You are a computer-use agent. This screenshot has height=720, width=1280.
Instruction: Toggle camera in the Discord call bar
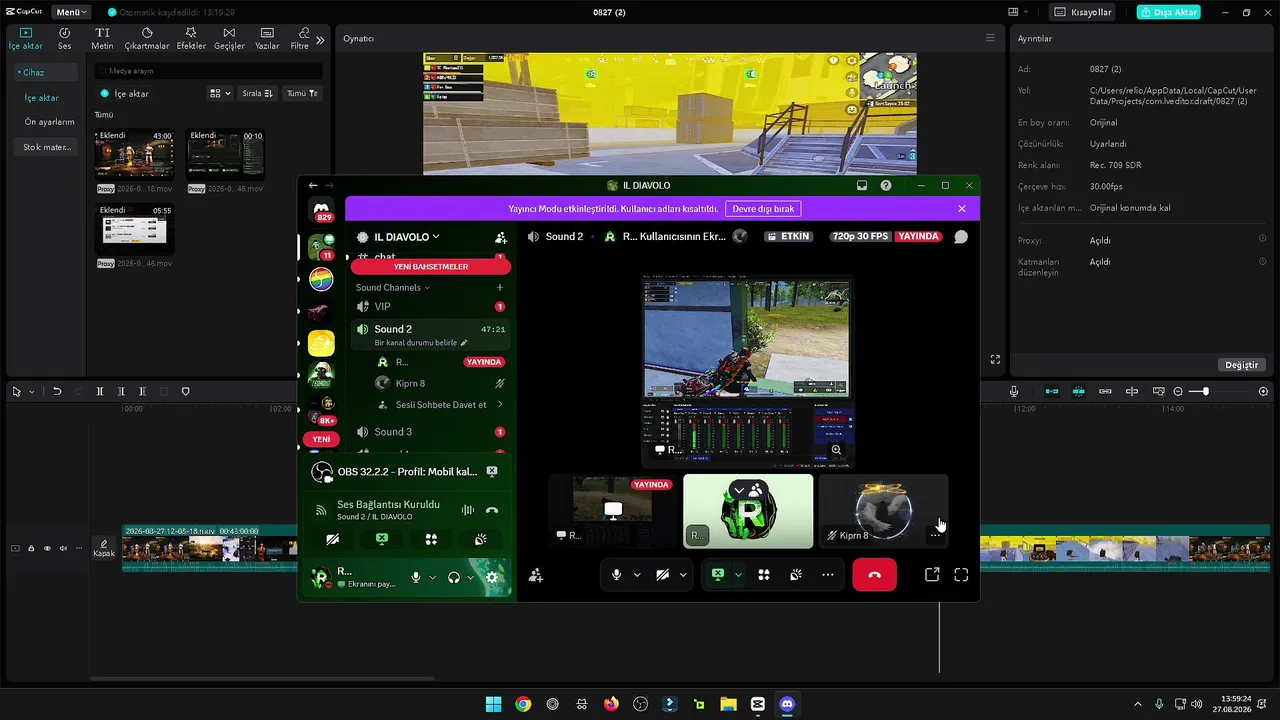coord(662,575)
